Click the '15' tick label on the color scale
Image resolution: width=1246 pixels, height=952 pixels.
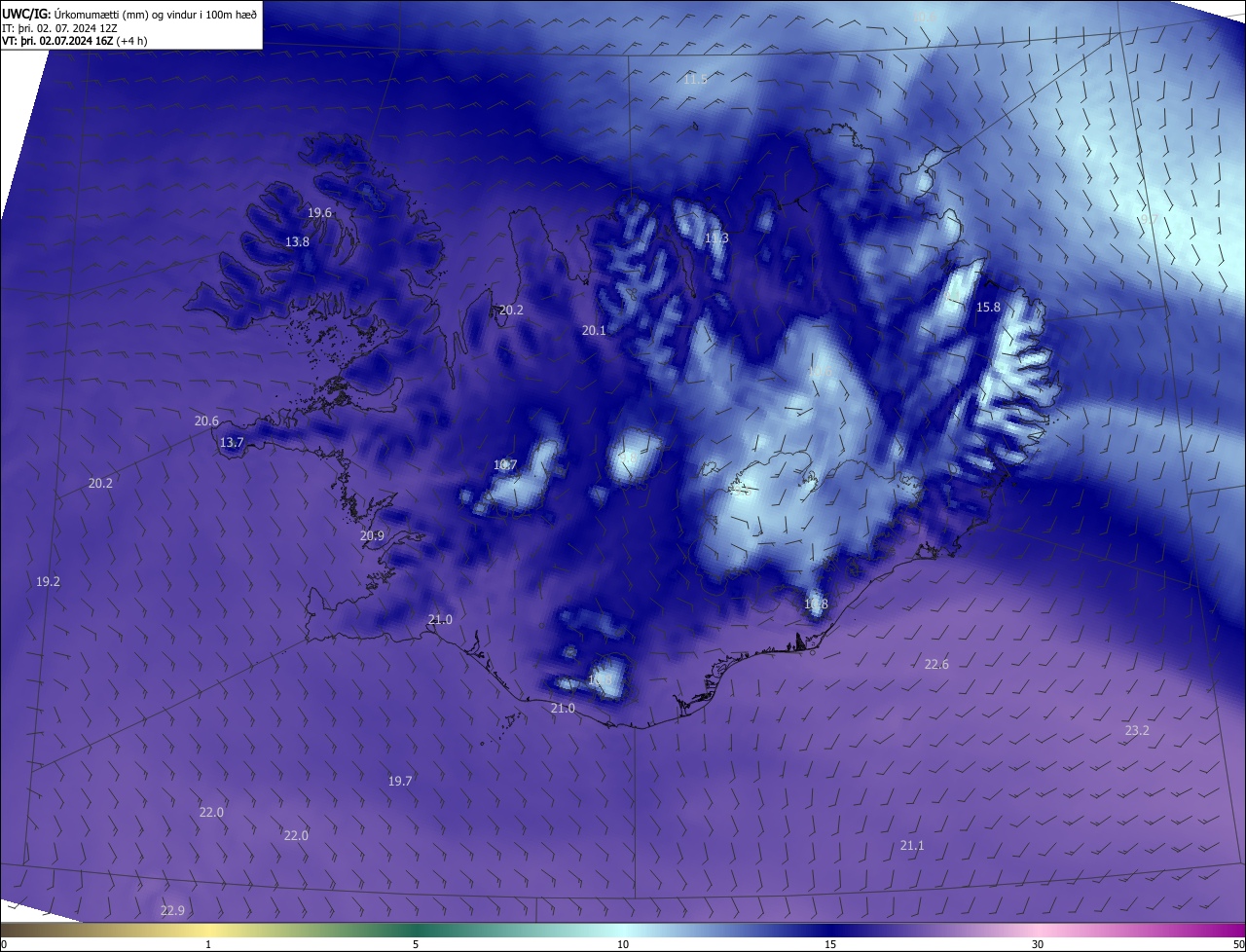[x=830, y=944]
